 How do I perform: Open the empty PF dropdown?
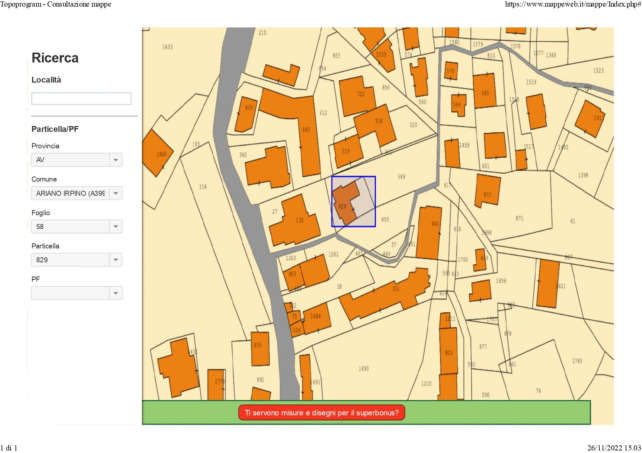click(x=76, y=293)
